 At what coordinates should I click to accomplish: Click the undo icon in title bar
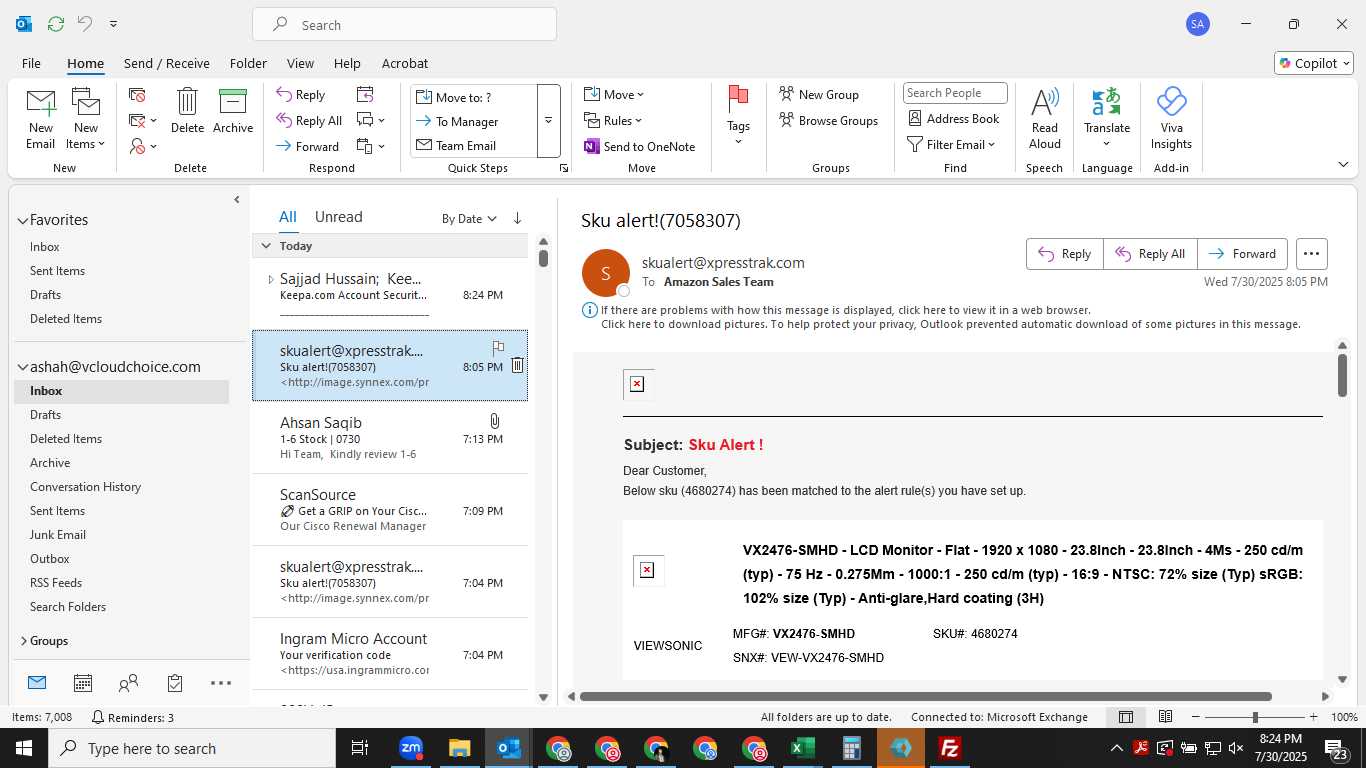(x=85, y=23)
